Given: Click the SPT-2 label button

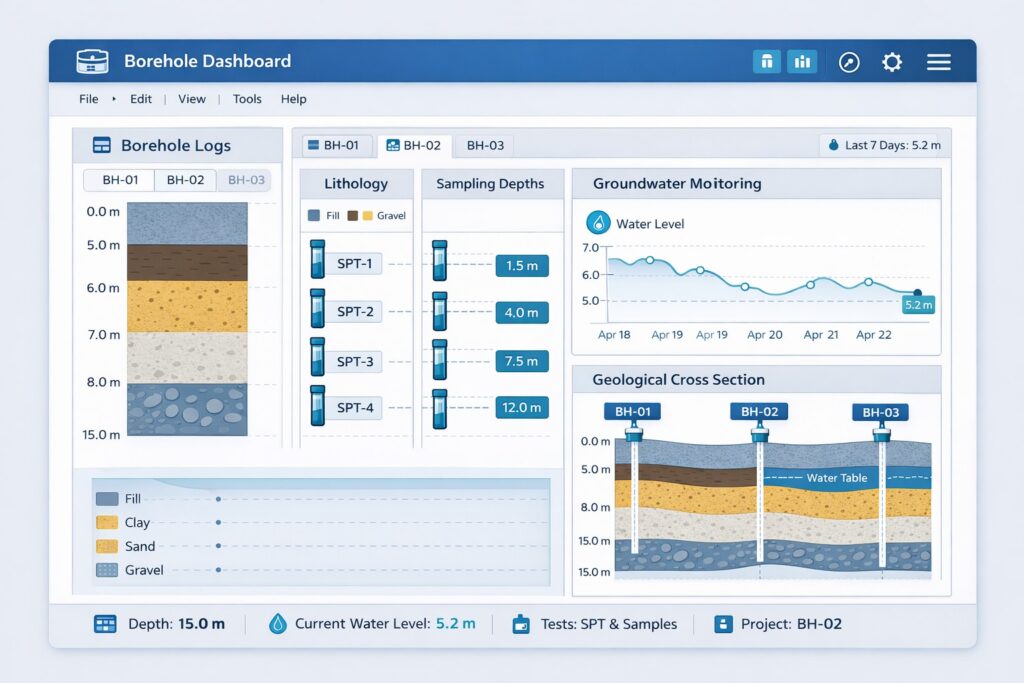Looking at the screenshot, I should 355,311.
